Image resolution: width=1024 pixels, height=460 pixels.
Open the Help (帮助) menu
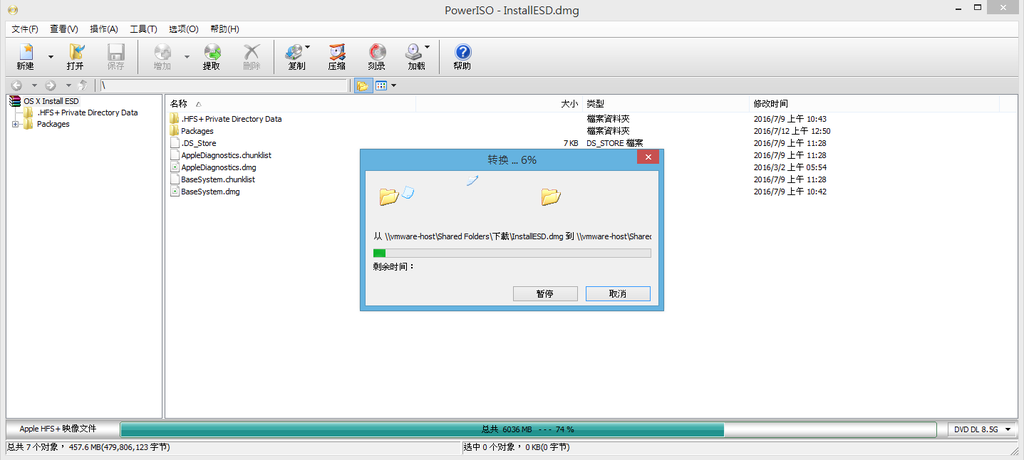coord(225,29)
